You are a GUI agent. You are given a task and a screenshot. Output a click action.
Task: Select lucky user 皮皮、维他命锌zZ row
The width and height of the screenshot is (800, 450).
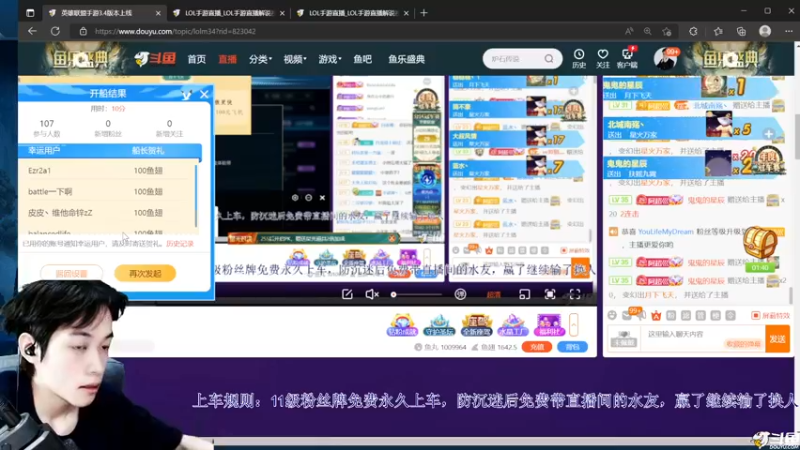tap(107, 213)
